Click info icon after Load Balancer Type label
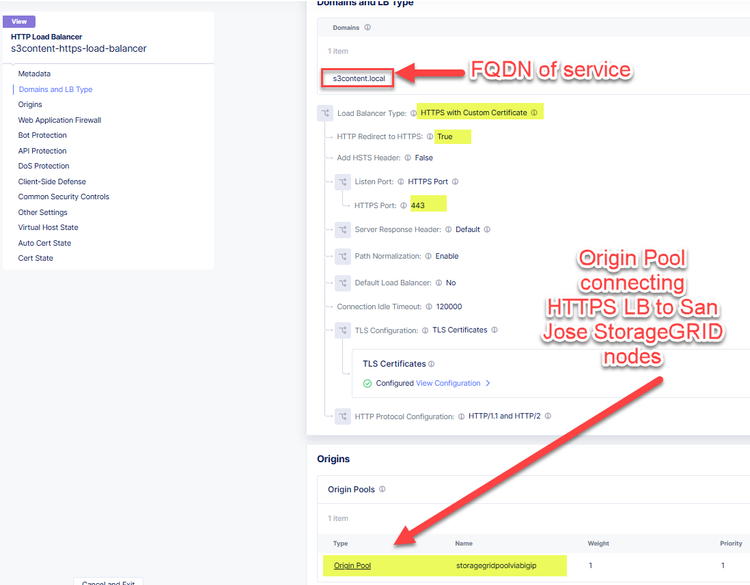The image size is (750, 585). 413,113
